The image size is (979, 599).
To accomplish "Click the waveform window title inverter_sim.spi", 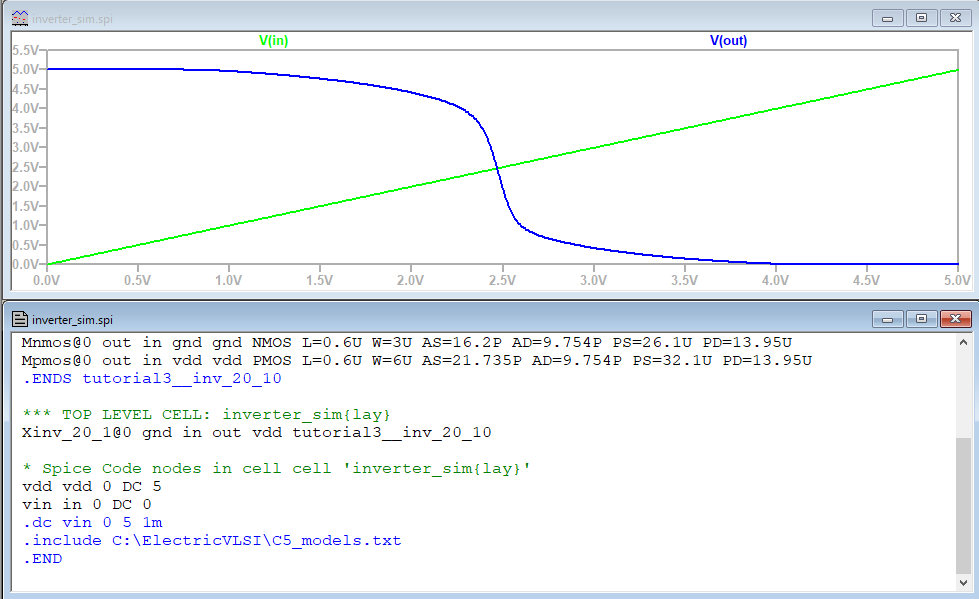I will (x=72, y=19).
